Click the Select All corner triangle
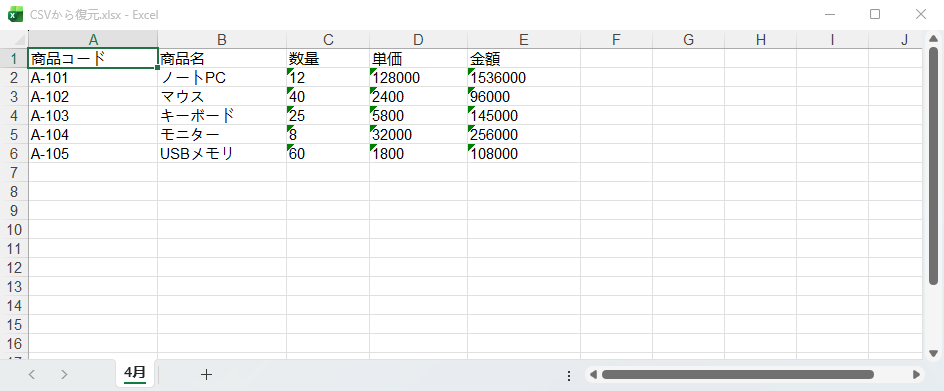Viewport: 944px width, 391px height. coord(19,40)
